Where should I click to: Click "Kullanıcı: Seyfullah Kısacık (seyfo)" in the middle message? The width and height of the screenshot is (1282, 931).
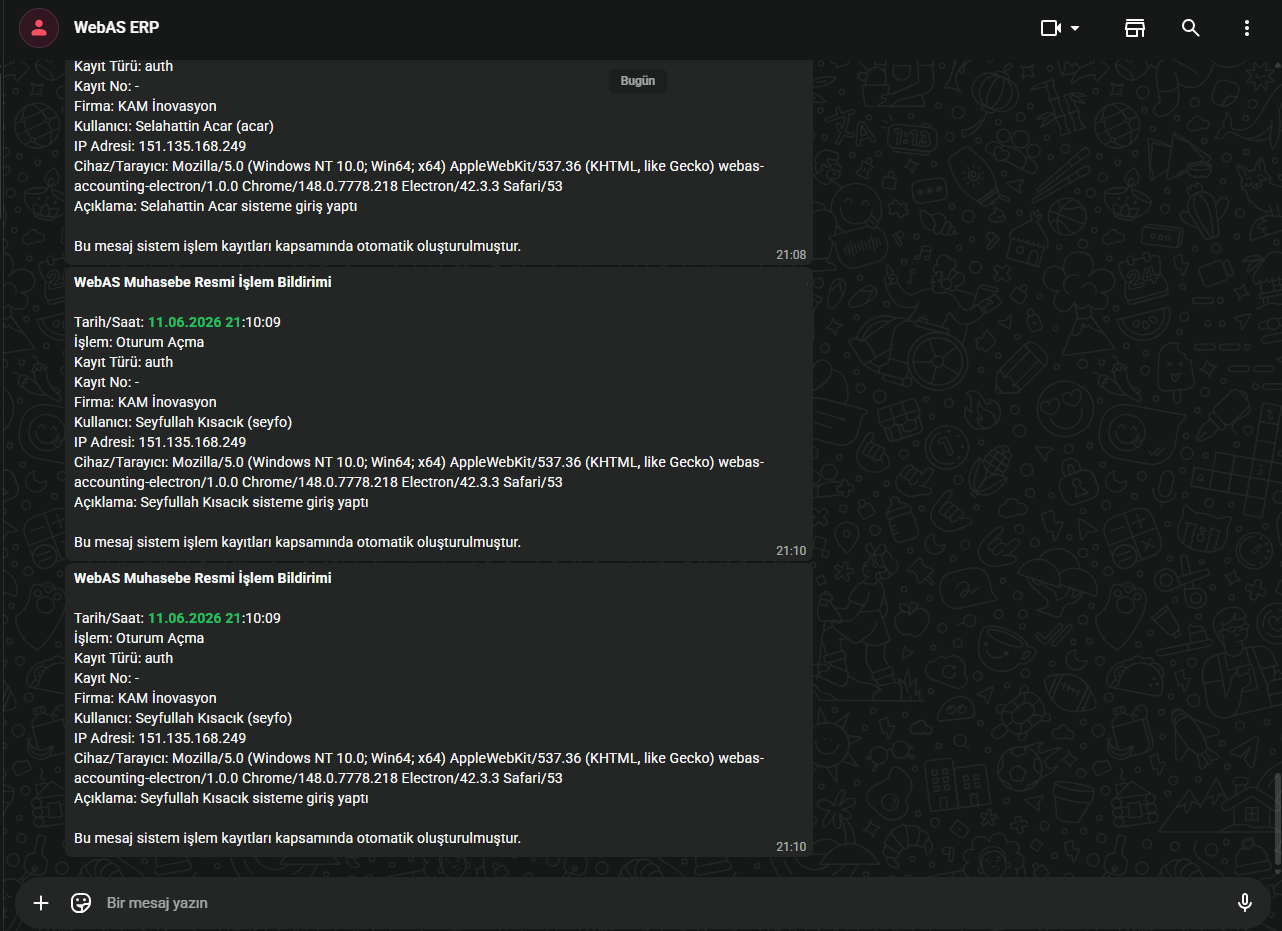pyautogui.click(x=183, y=422)
